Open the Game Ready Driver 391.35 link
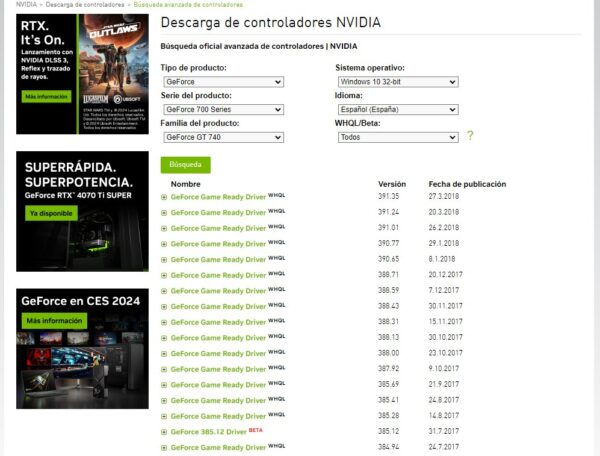Image resolution: width=600 pixels, height=456 pixels. point(218,197)
